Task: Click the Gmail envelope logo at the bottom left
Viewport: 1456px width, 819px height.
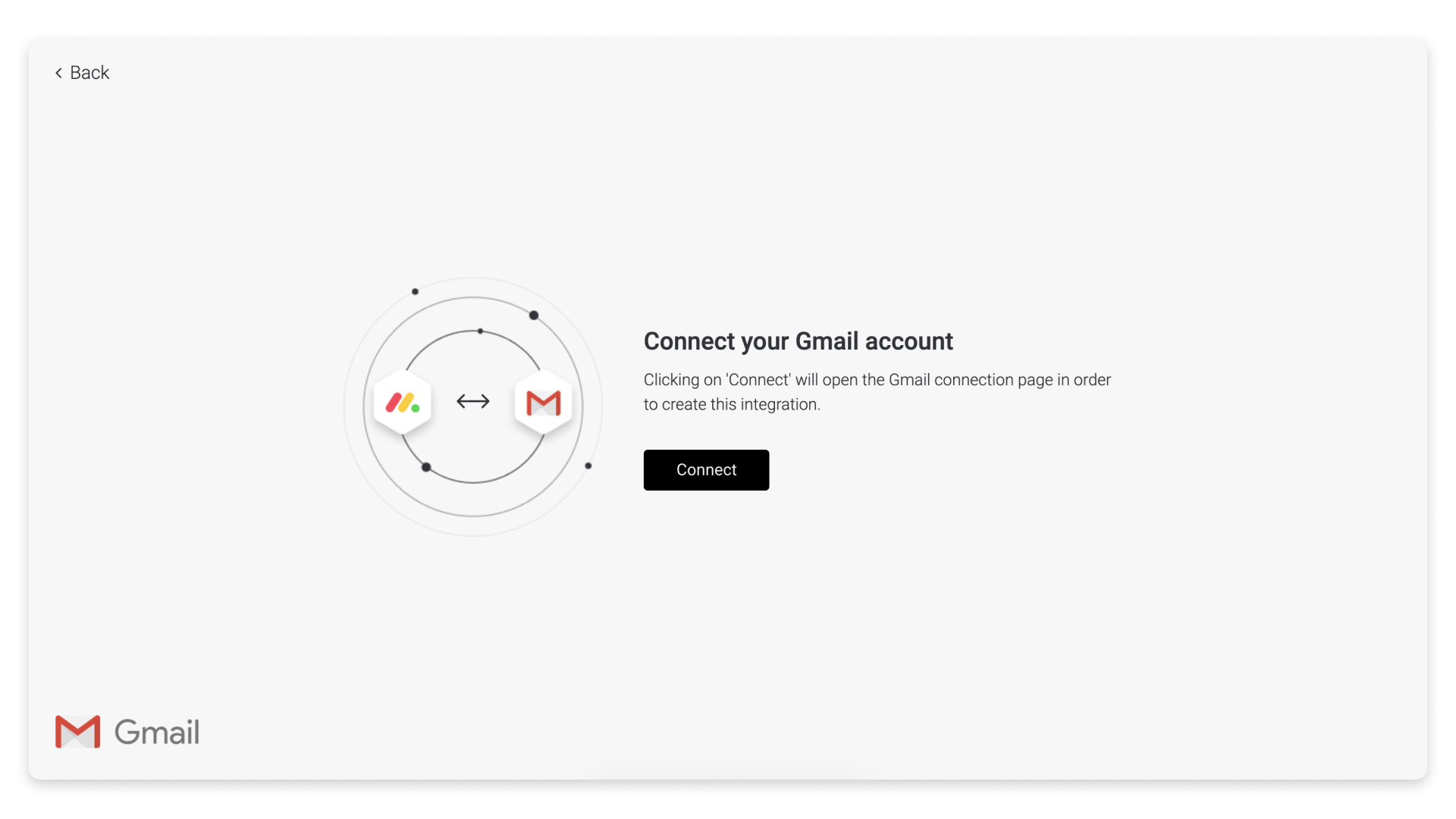Action: coord(77,732)
